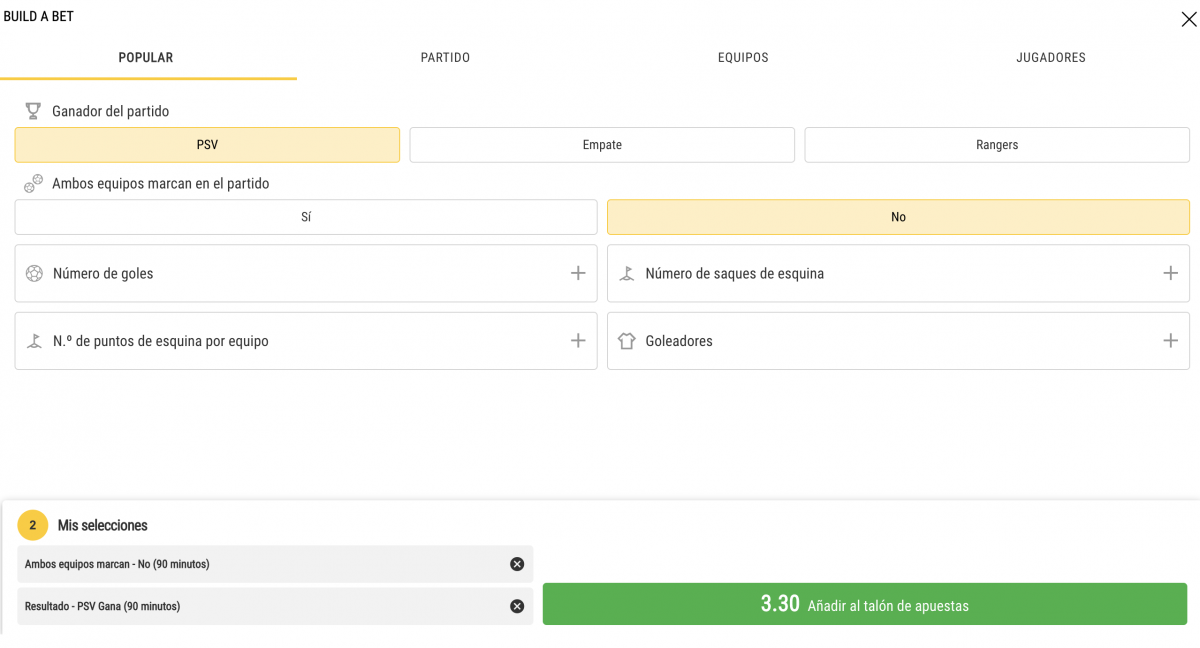The height and width of the screenshot is (648, 1200).
Task: Expand Número de goles with plus sign
Action: pyautogui.click(x=578, y=274)
